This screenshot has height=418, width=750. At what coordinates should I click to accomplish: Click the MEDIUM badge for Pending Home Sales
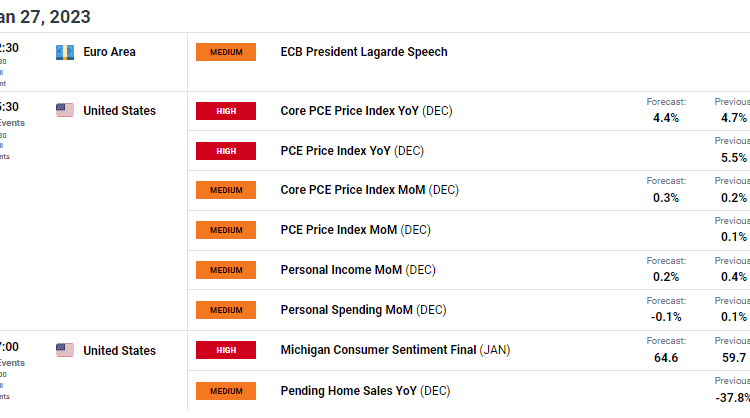[x=226, y=390]
